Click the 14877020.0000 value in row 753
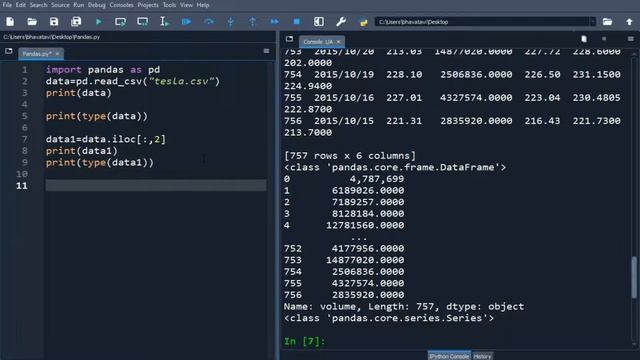This screenshot has width=640, height=360. click(365, 260)
